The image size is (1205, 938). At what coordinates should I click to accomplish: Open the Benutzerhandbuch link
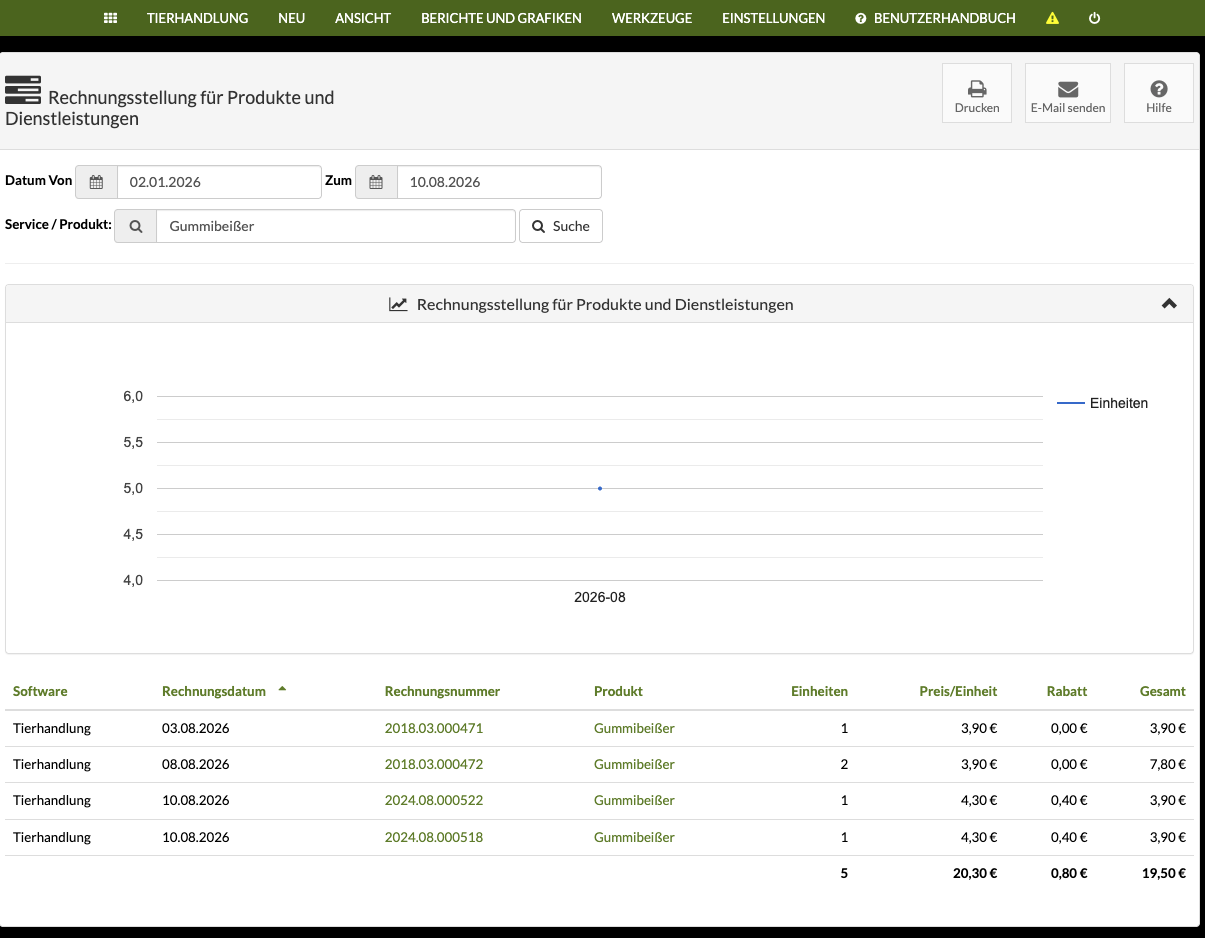[936, 18]
